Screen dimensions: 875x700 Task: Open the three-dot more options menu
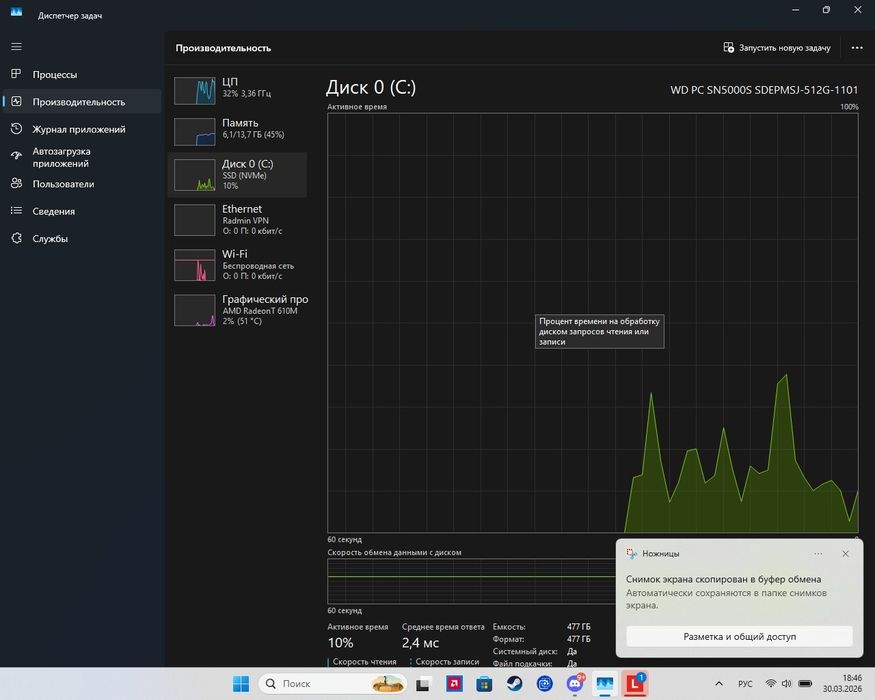click(857, 48)
